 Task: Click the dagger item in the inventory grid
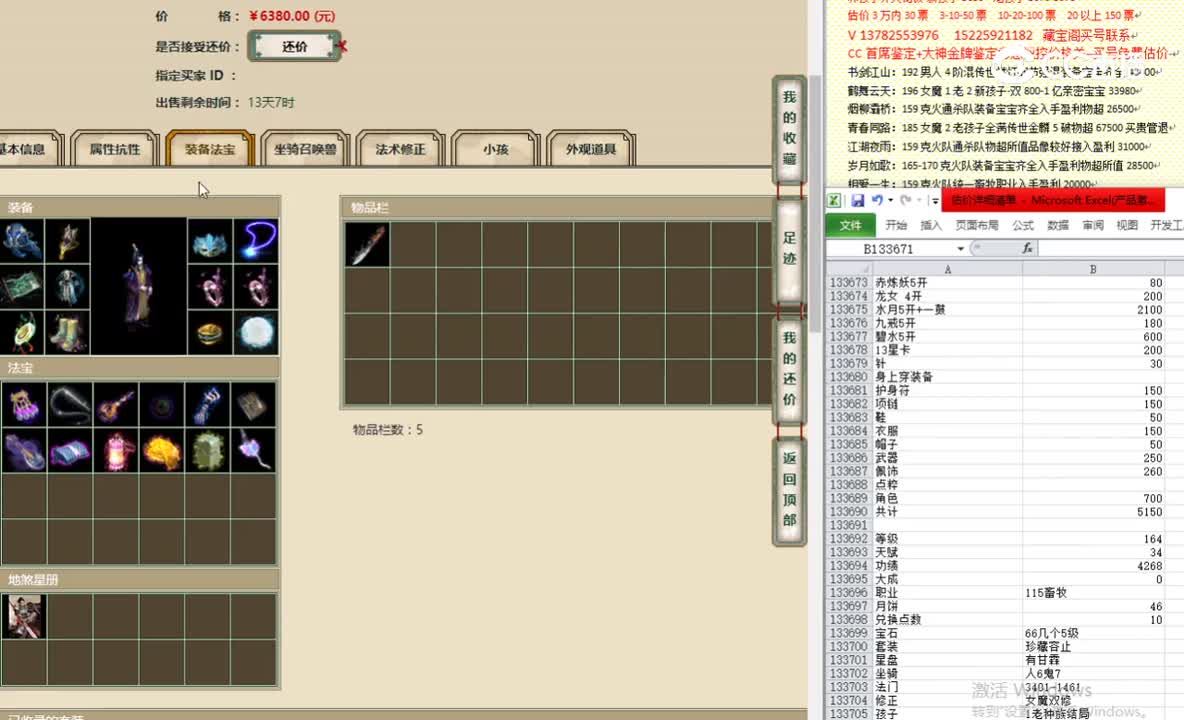click(x=368, y=245)
